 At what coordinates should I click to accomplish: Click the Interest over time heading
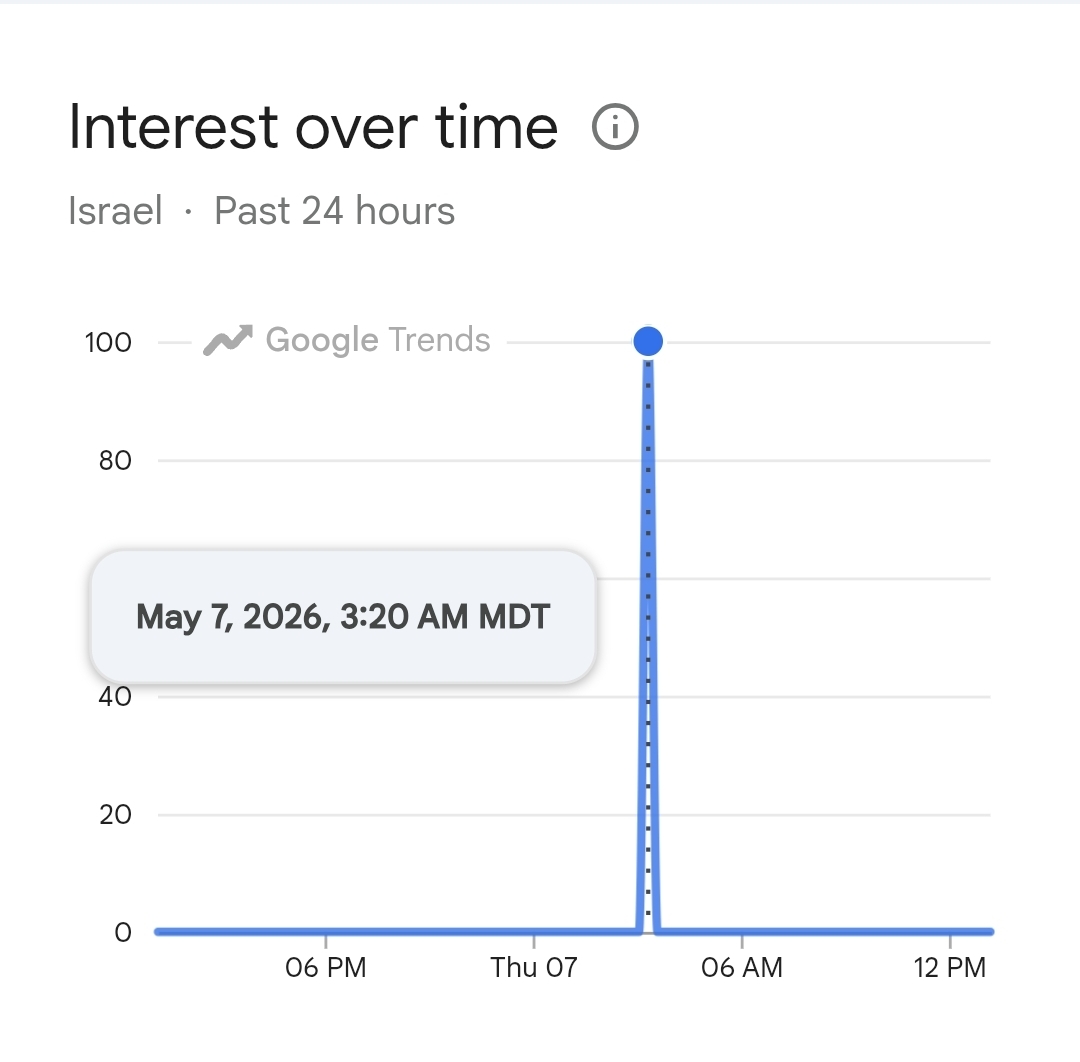point(313,127)
